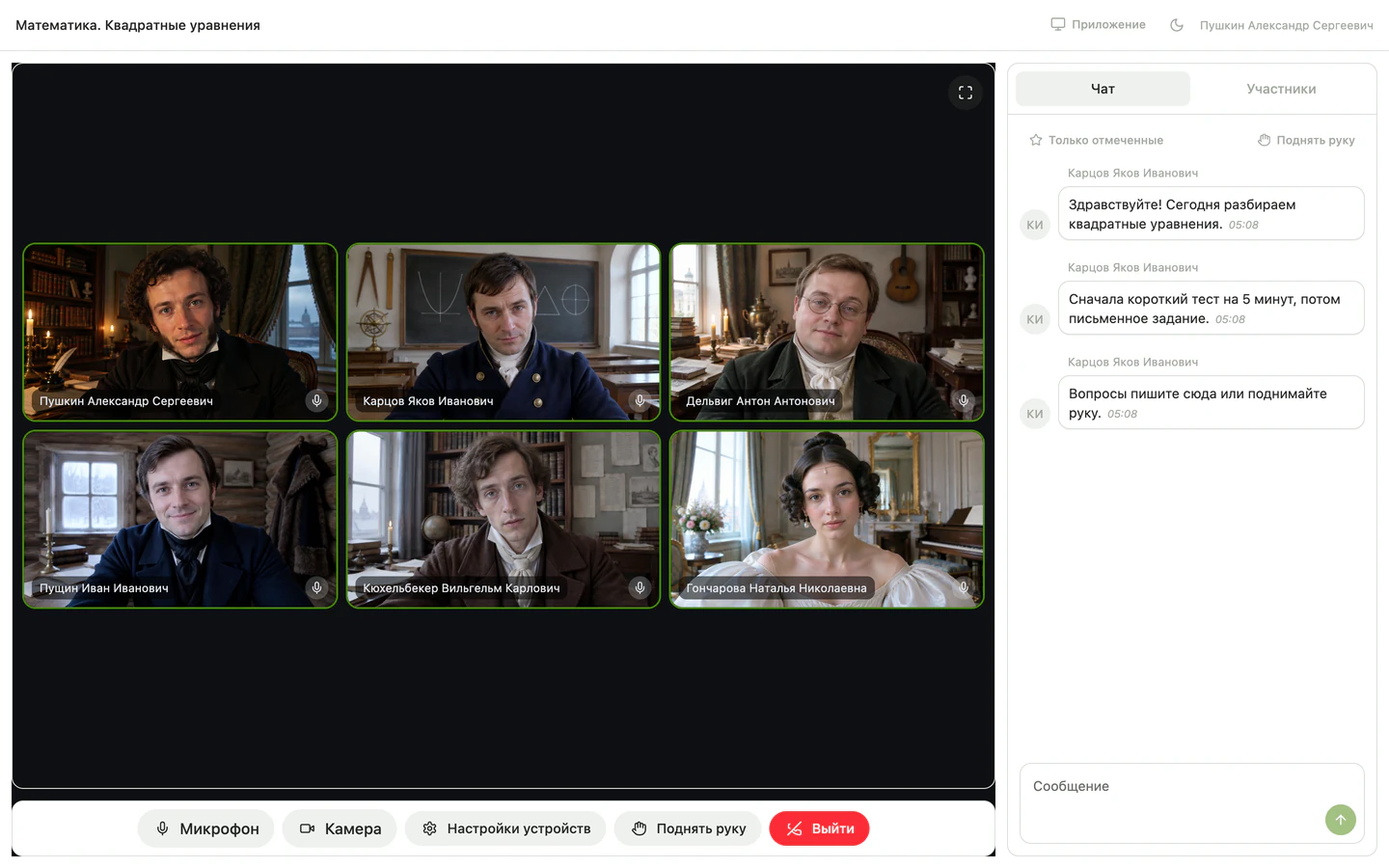Viewport: 1389px width, 868px height.
Task: Select the Карцов Яков Иванович video tile
Action: pyautogui.click(x=504, y=332)
